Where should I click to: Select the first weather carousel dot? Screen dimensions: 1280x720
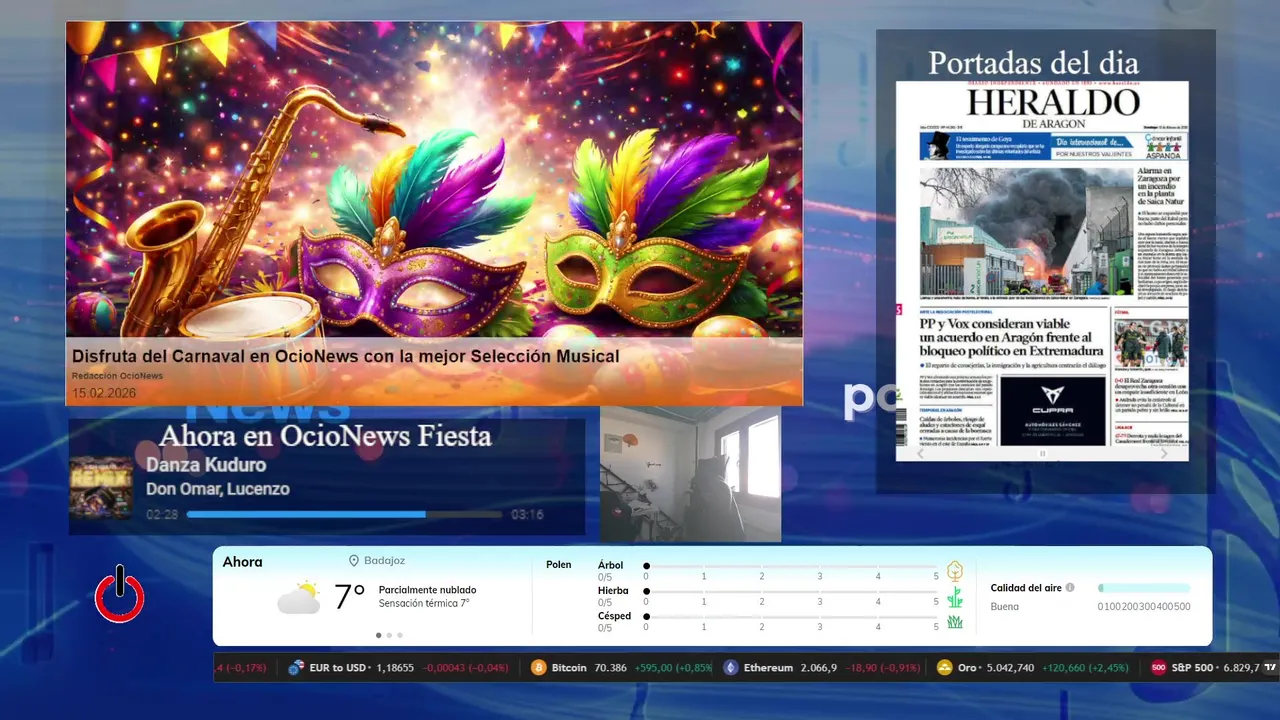click(x=378, y=635)
